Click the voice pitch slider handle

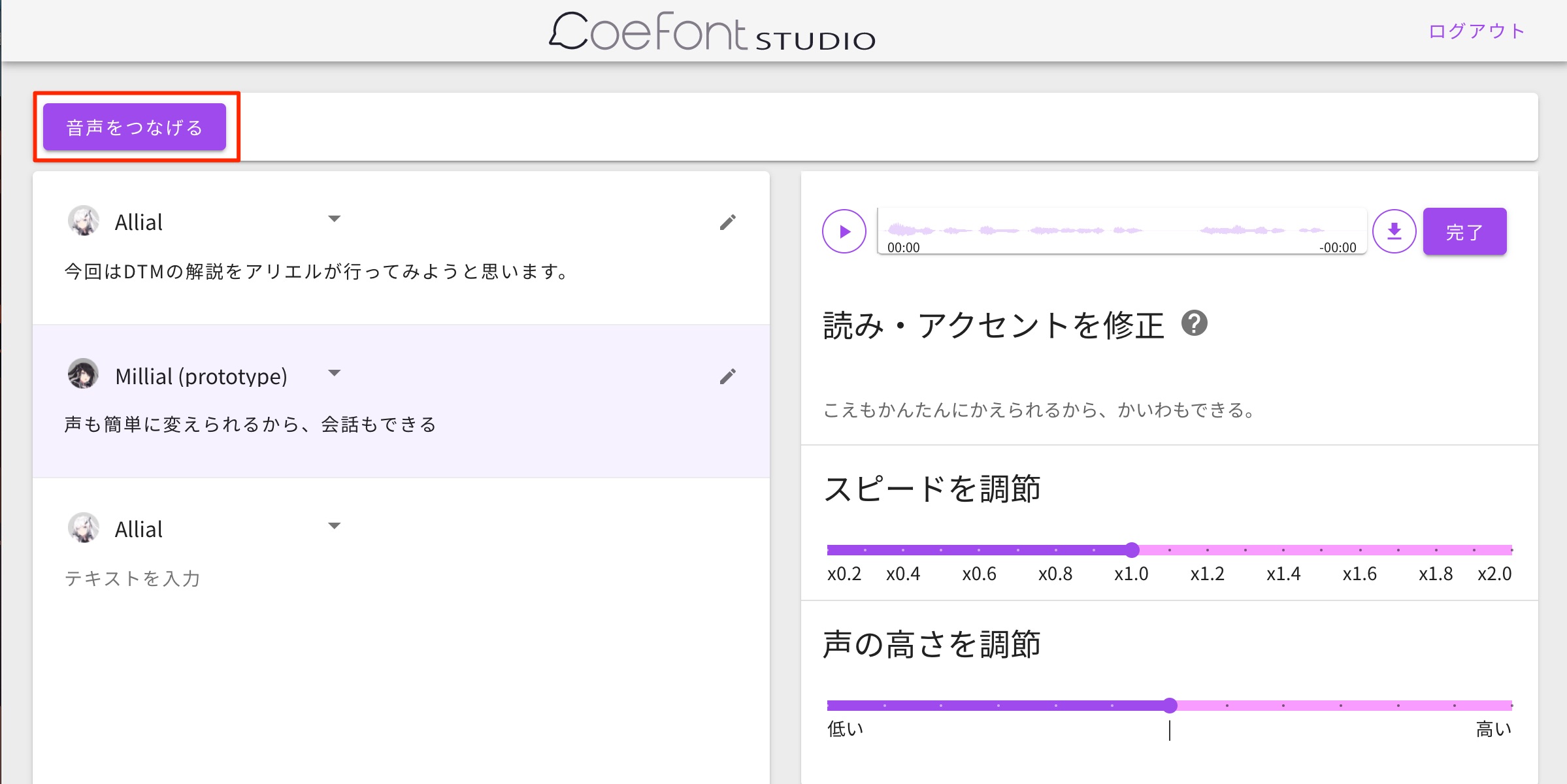pos(1170,706)
